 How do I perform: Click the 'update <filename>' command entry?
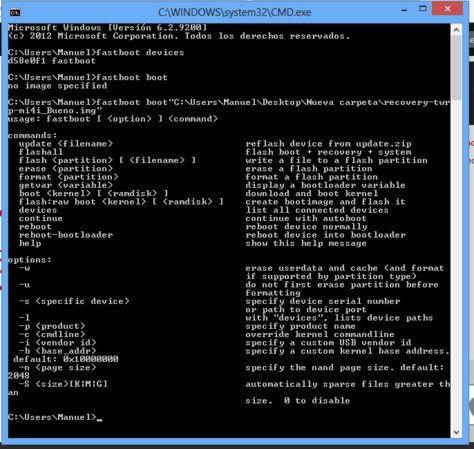66,144
